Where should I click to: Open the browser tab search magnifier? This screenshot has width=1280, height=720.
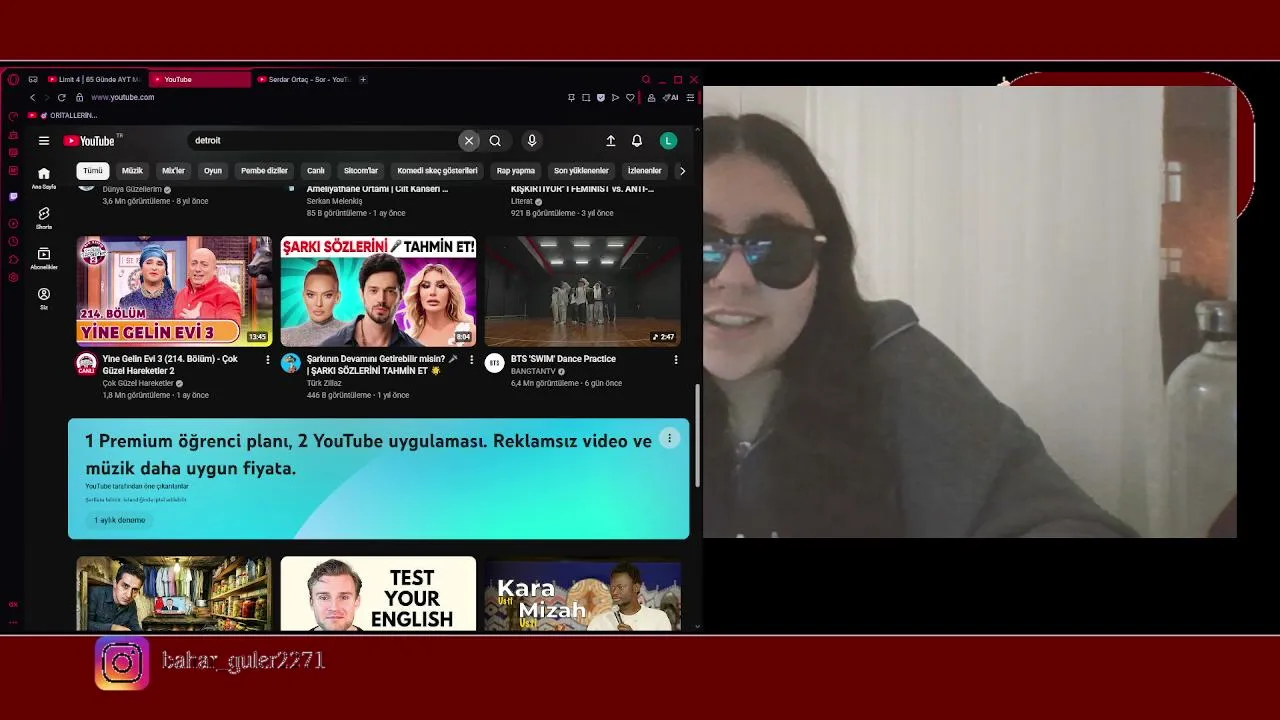tap(646, 79)
